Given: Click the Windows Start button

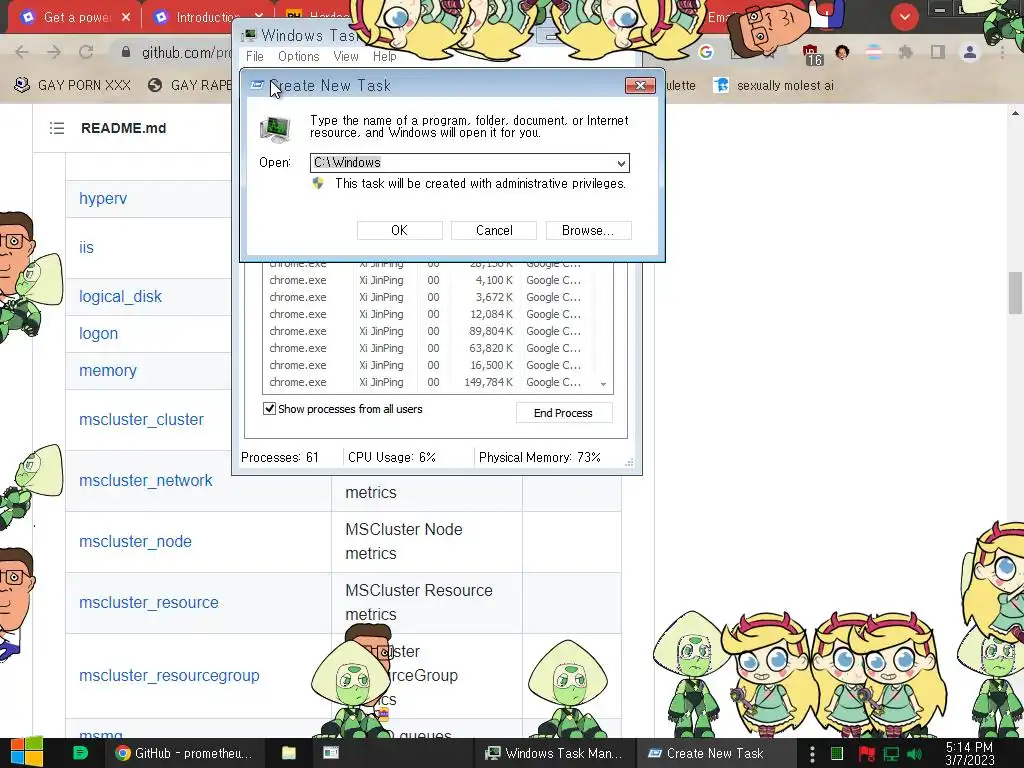Looking at the screenshot, I should pyautogui.click(x=26, y=753).
